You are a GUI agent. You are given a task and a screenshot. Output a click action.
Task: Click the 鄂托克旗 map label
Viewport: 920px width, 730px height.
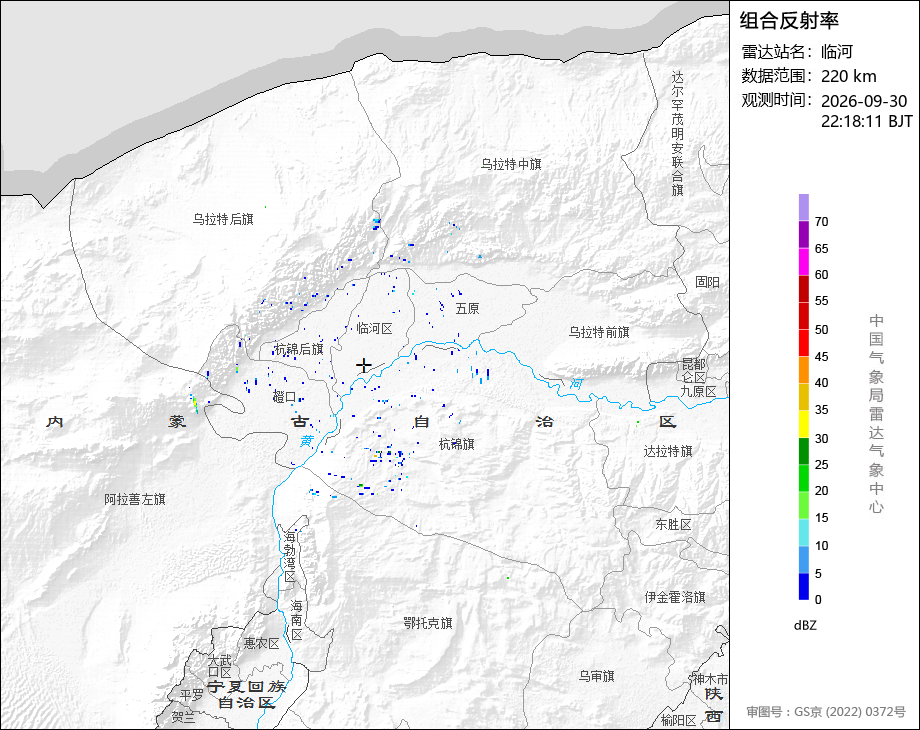pyautogui.click(x=428, y=623)
